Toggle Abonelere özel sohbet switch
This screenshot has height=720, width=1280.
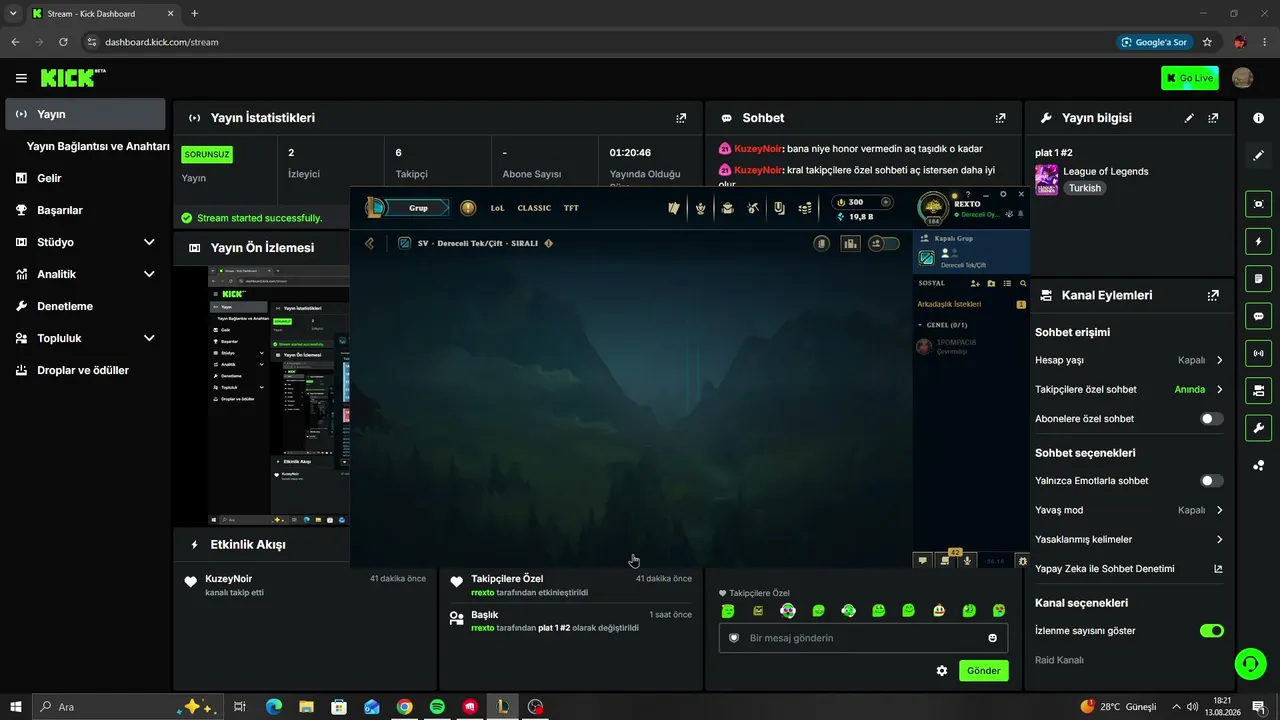(x=1211, y=419)
